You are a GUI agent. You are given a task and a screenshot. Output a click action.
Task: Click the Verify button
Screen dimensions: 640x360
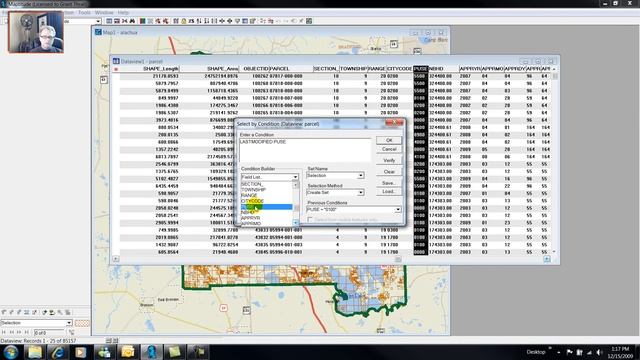389,160
